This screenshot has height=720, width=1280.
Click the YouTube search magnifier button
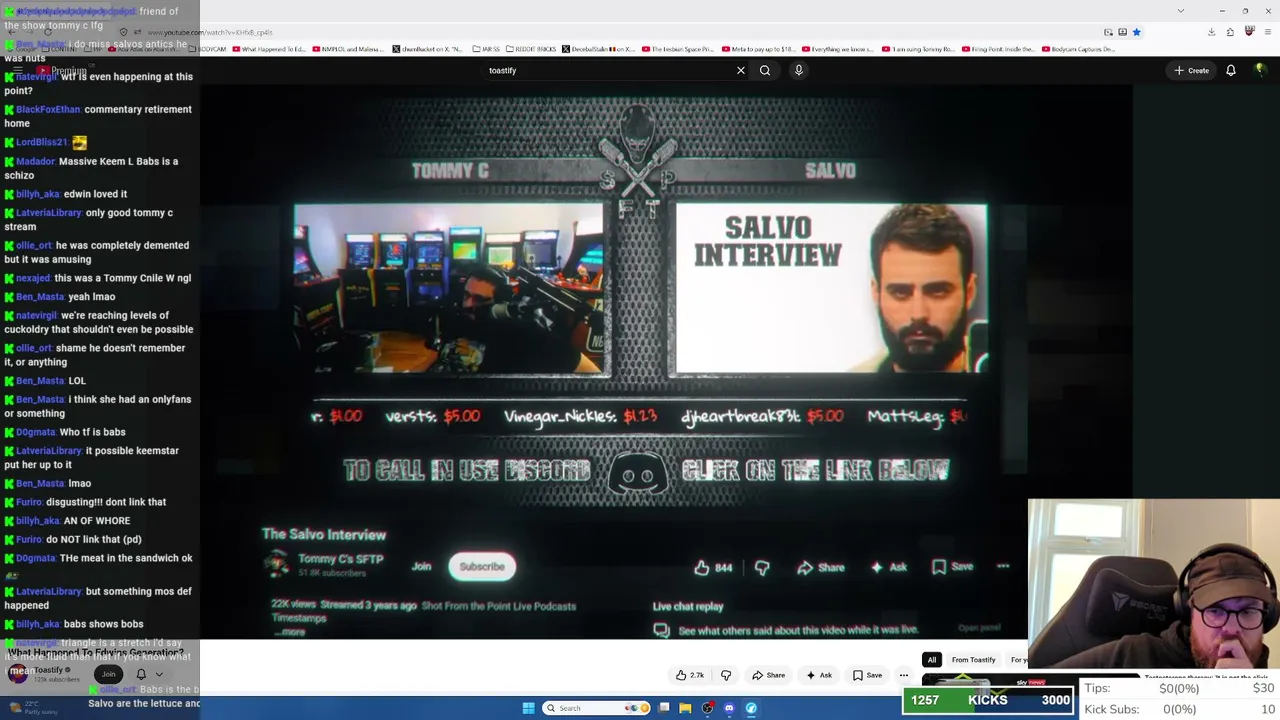765,70
